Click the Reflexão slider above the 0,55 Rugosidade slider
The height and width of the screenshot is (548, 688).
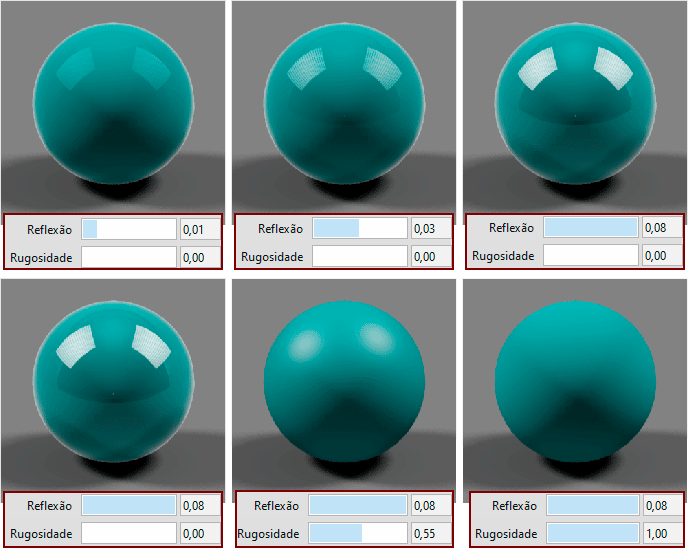click(x=357, y=506)
